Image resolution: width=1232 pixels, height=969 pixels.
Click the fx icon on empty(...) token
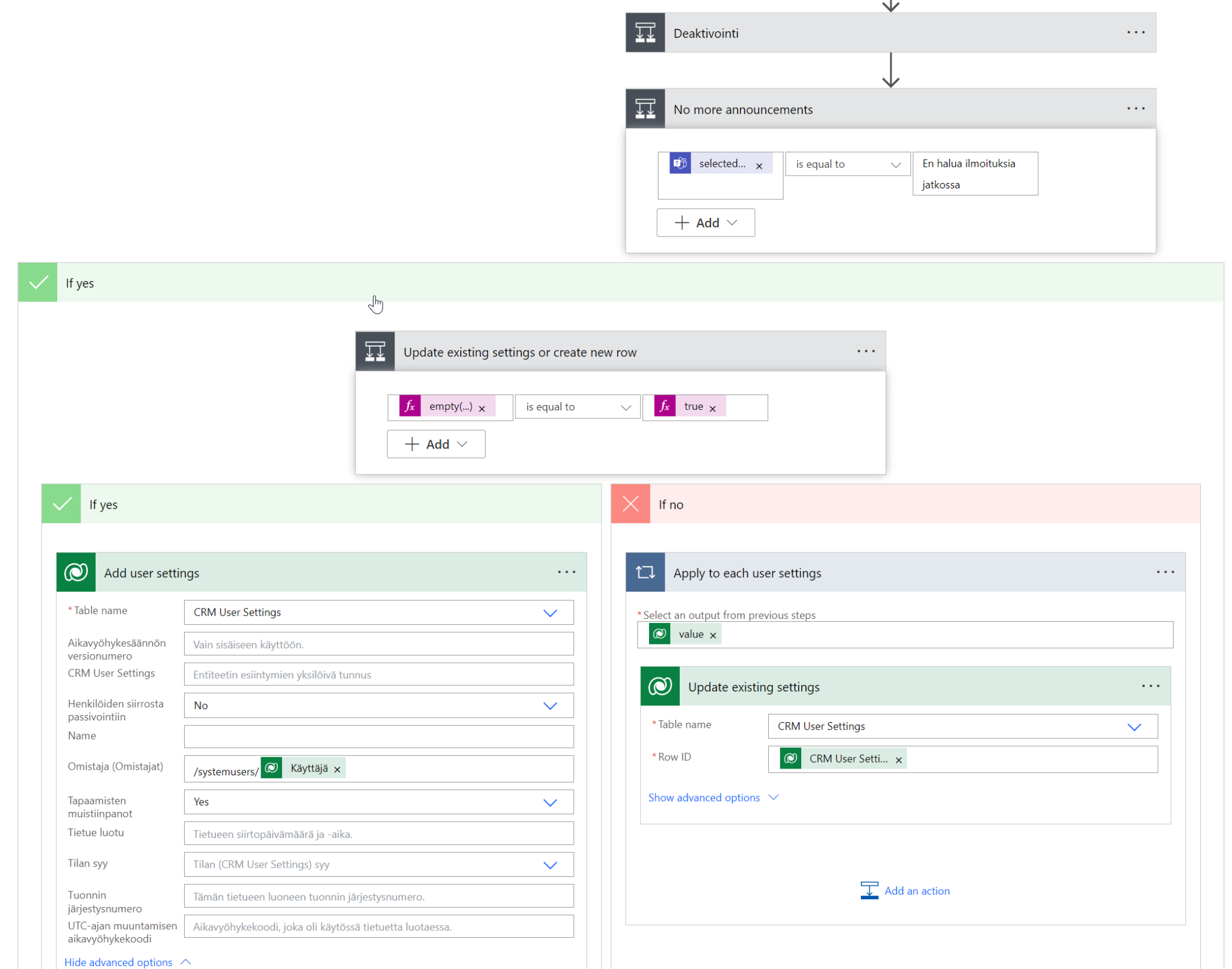coord(410,406)
